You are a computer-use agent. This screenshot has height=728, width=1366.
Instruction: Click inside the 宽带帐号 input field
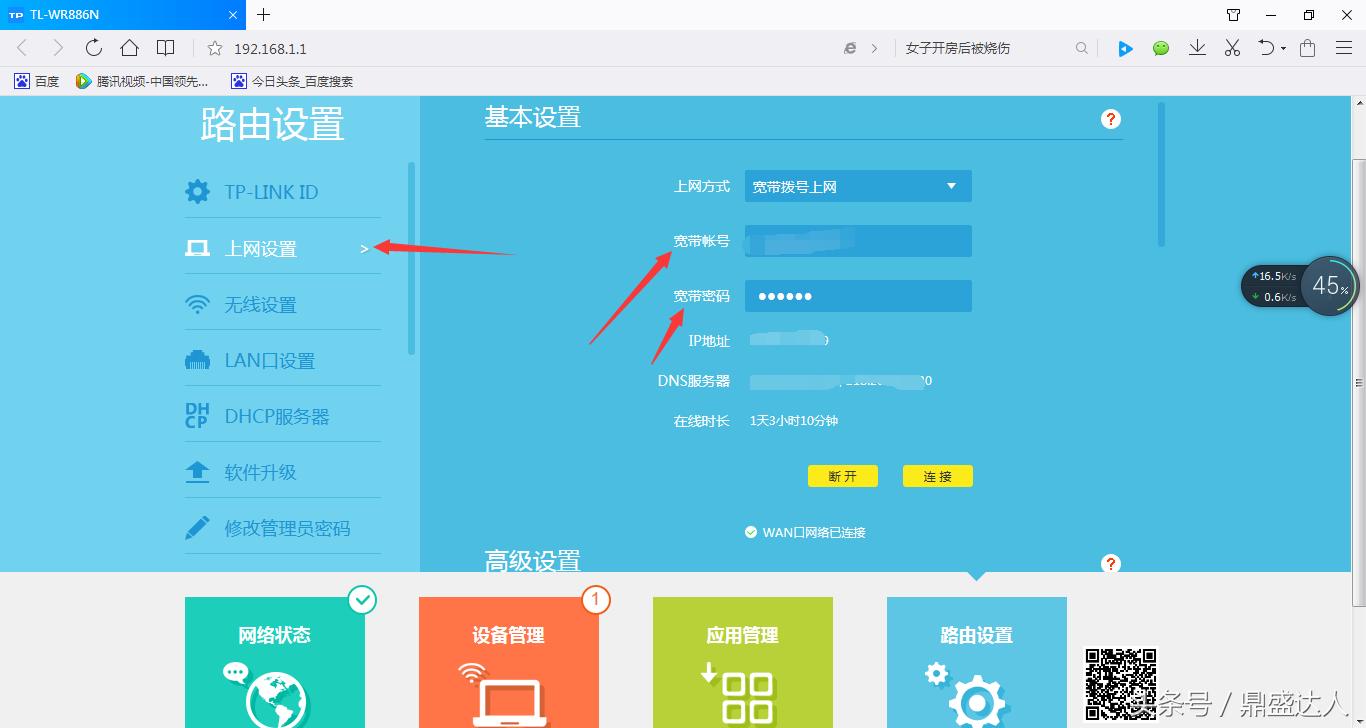pyautogui.click(x=857, y=241)
